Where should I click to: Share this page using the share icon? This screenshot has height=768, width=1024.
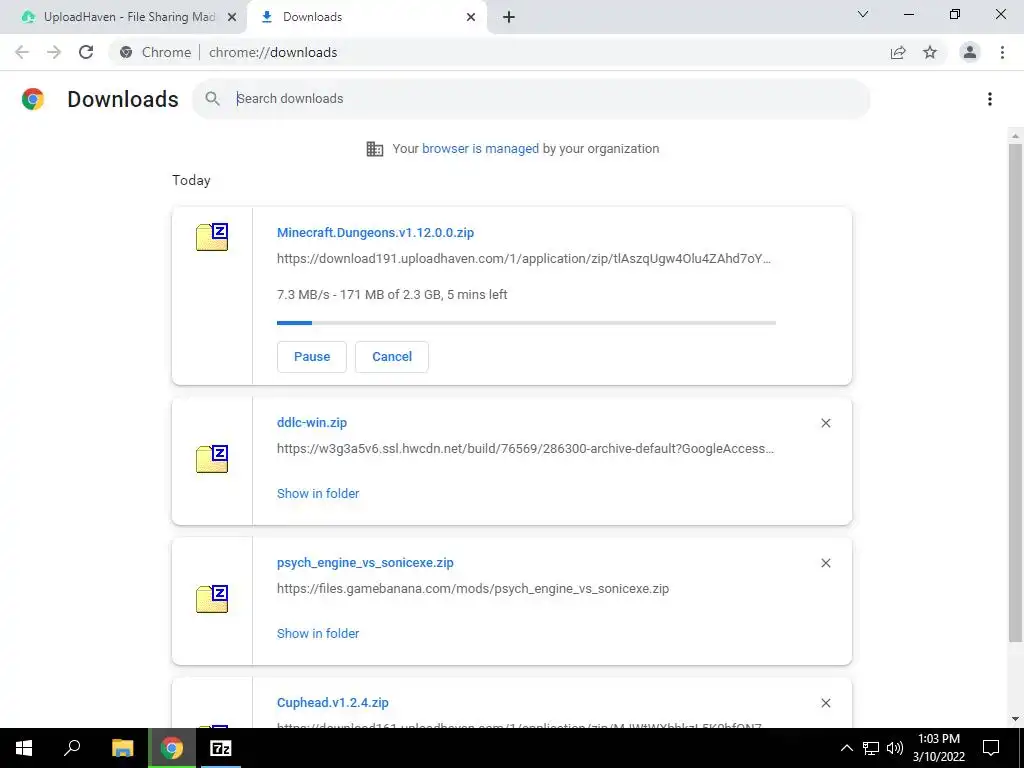(898, 52)
